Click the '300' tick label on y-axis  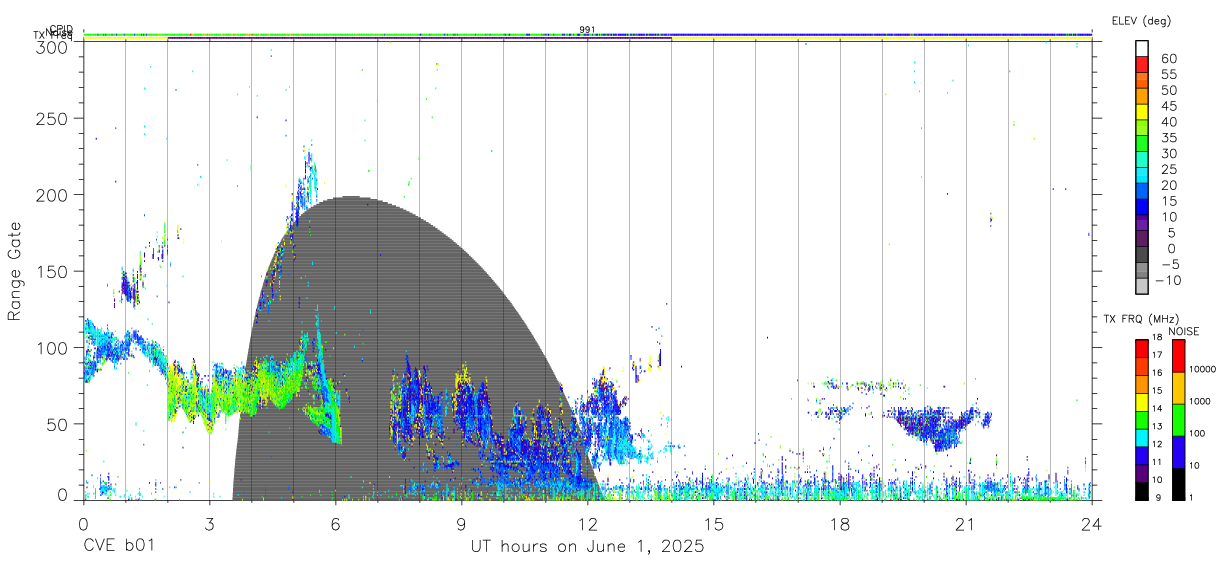[51, 47]
